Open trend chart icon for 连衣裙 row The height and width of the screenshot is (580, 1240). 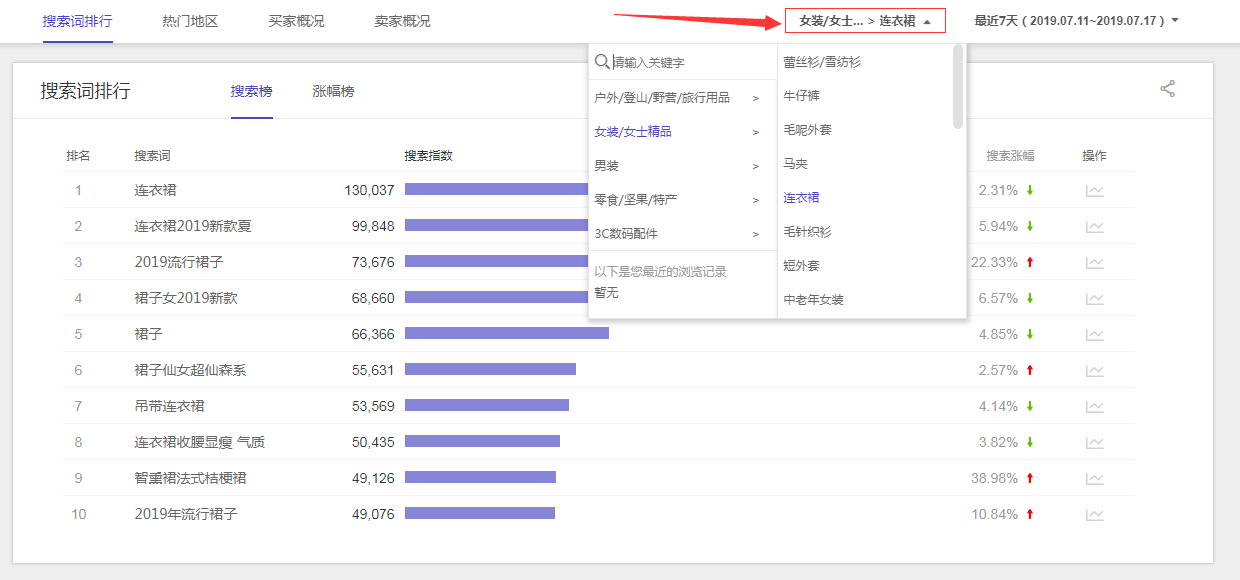click(1095, 191)
